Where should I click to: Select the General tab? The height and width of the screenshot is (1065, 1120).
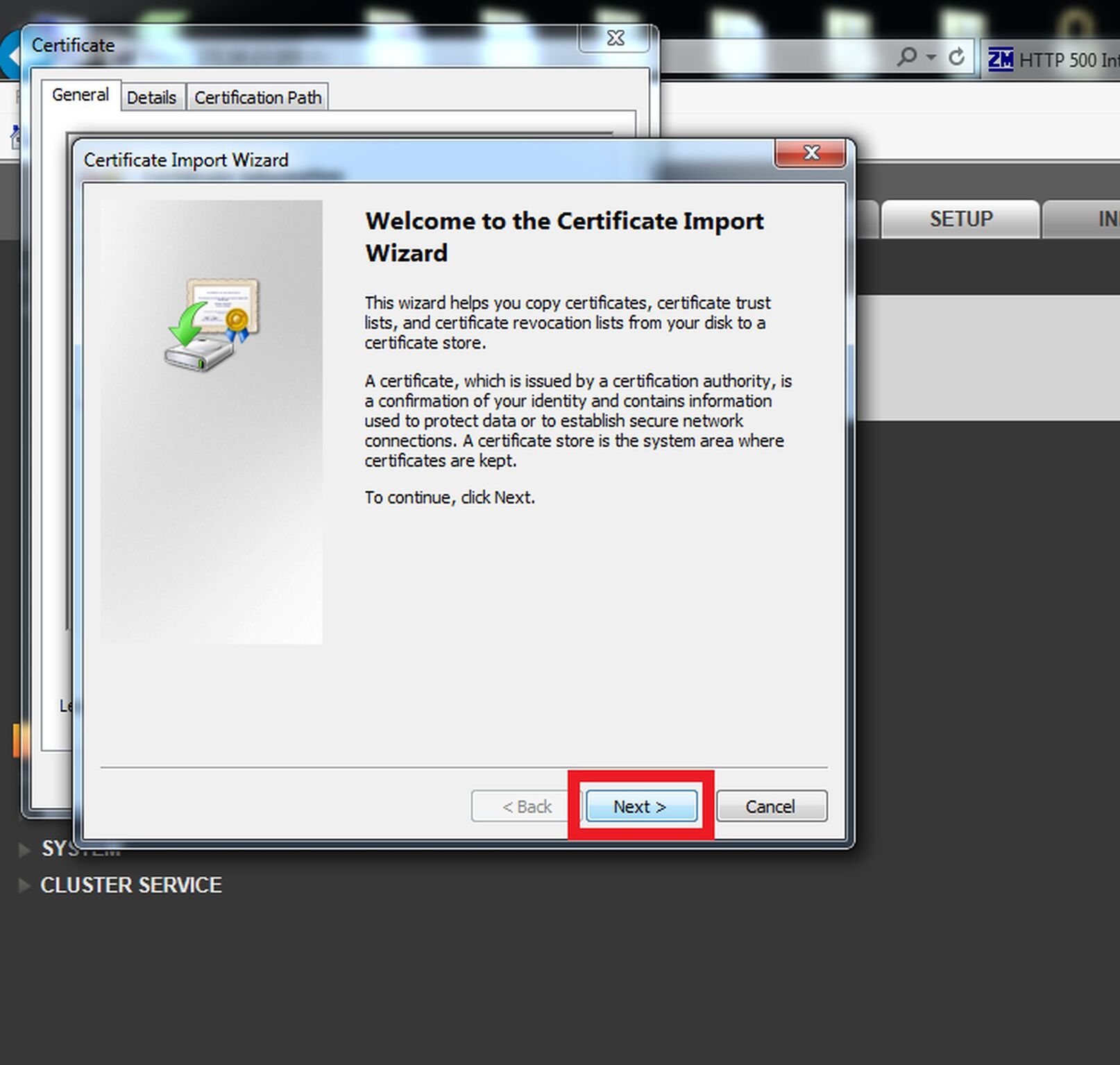[80, 95]
